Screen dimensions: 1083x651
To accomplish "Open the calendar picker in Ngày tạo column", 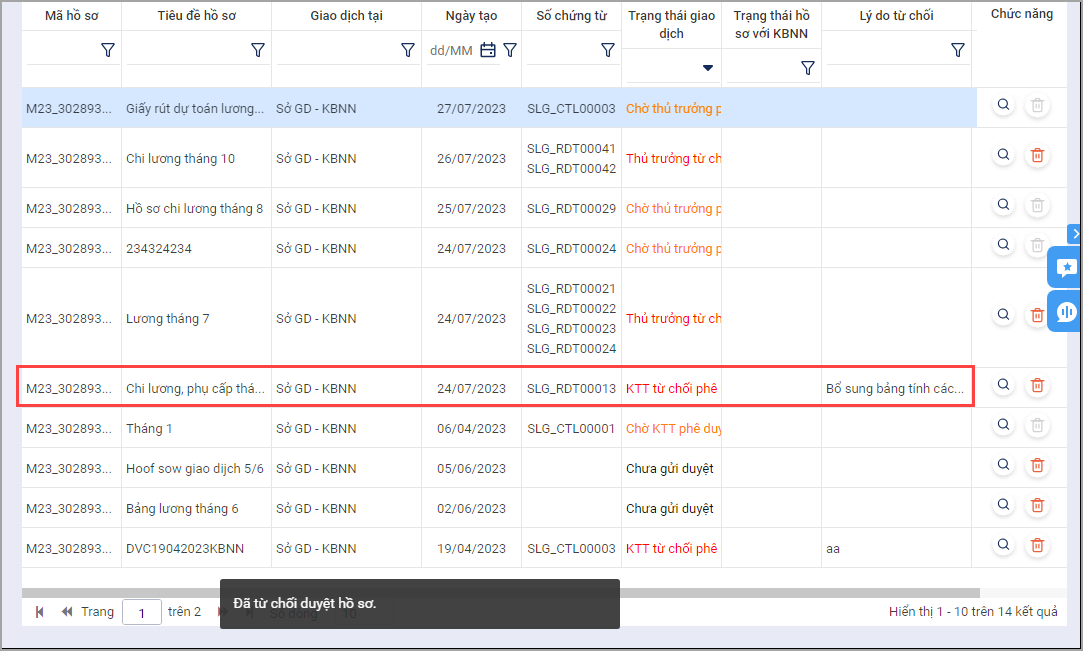I will point(488,50).
